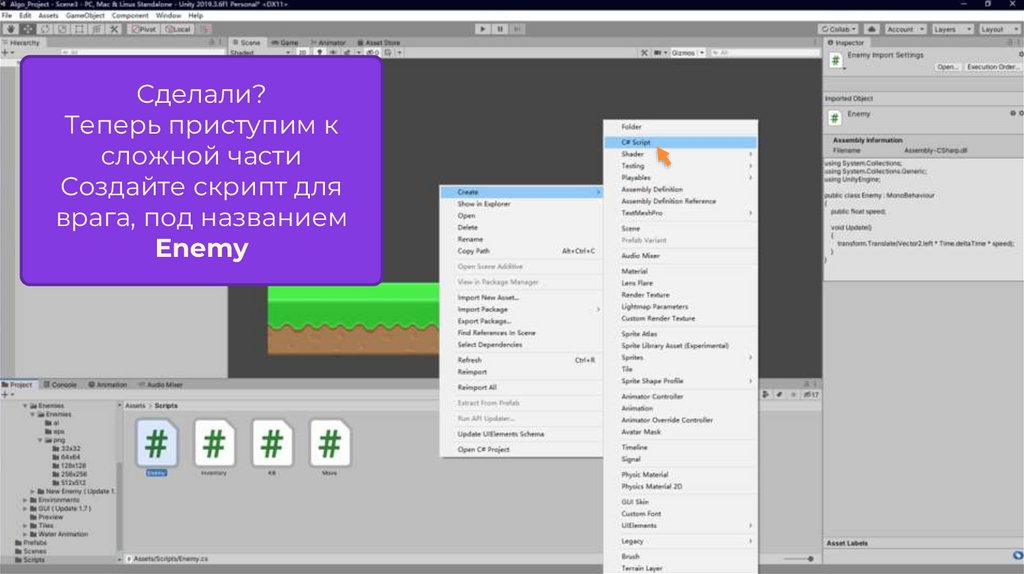Expand Legacy submenu in Create list
This screenshot has width=1024, height=574.
point(680,541)
